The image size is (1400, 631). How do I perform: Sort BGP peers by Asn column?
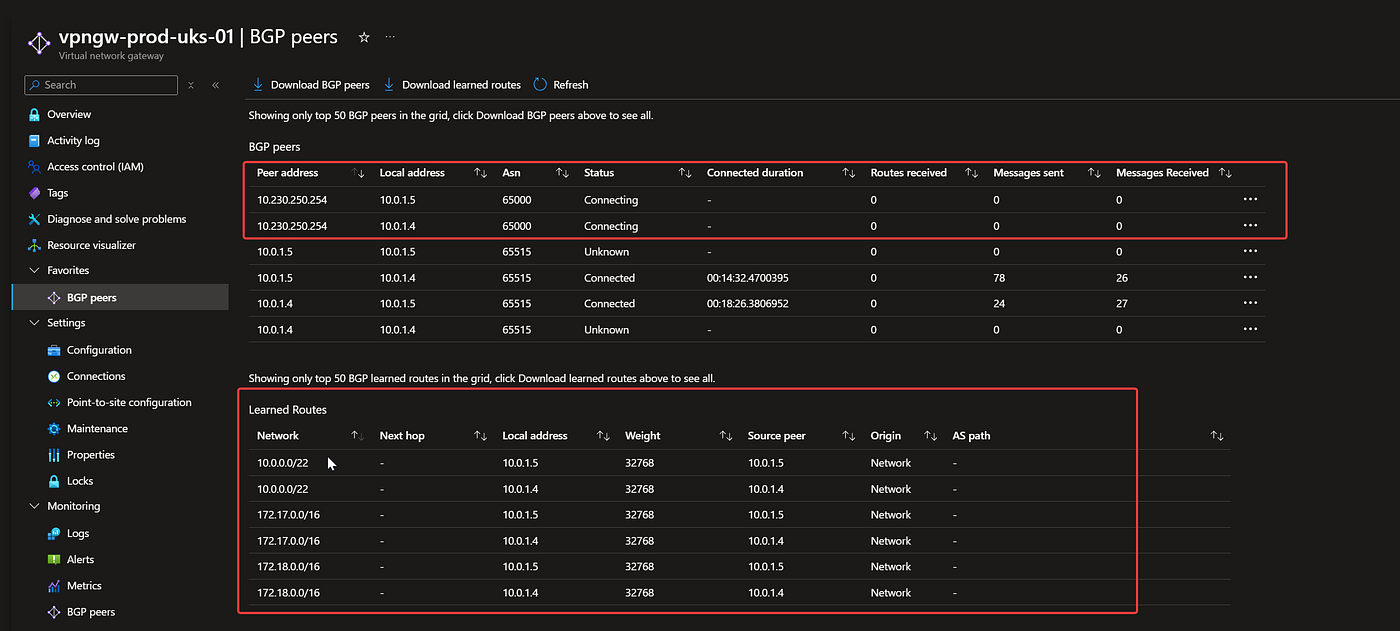(x=562, y=173)
